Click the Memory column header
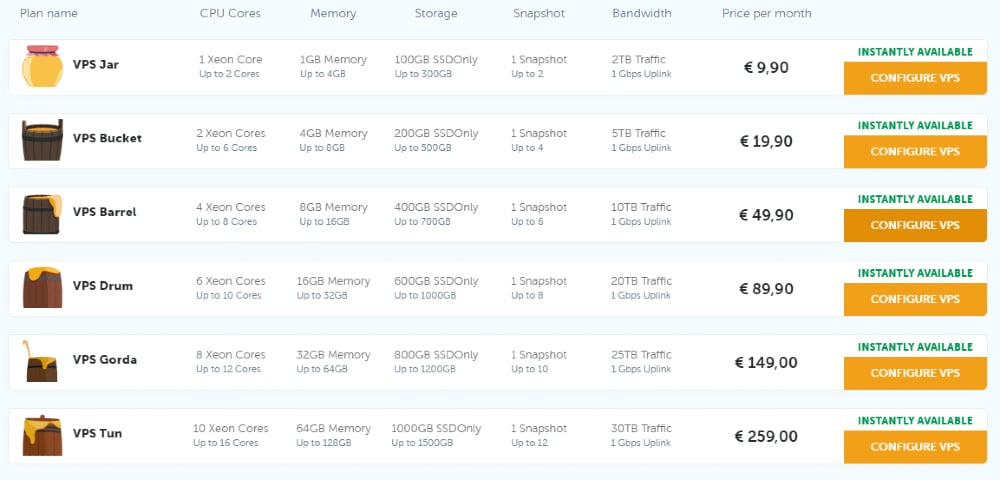 click(334, 13)
